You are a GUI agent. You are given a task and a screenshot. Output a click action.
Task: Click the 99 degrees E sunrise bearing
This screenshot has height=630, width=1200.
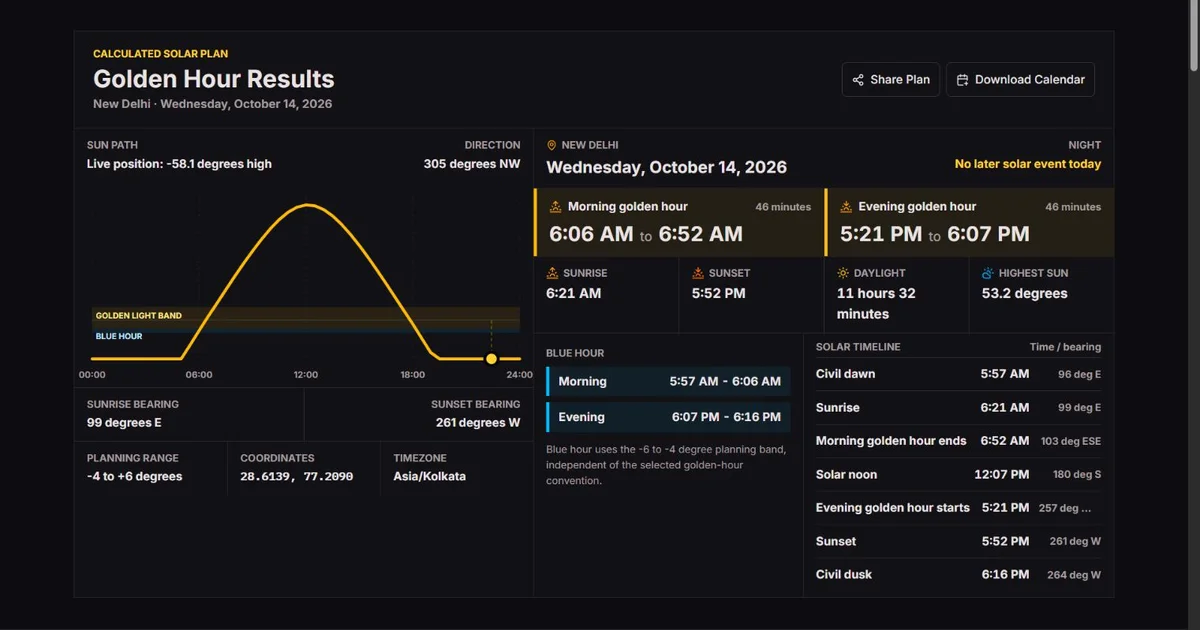[x=124, y=423]
